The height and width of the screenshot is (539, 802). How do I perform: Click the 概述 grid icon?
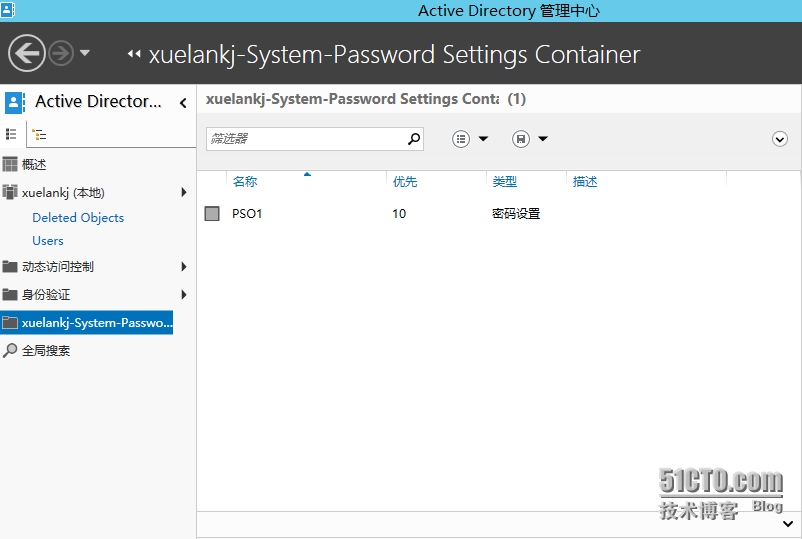coord(10,164)
